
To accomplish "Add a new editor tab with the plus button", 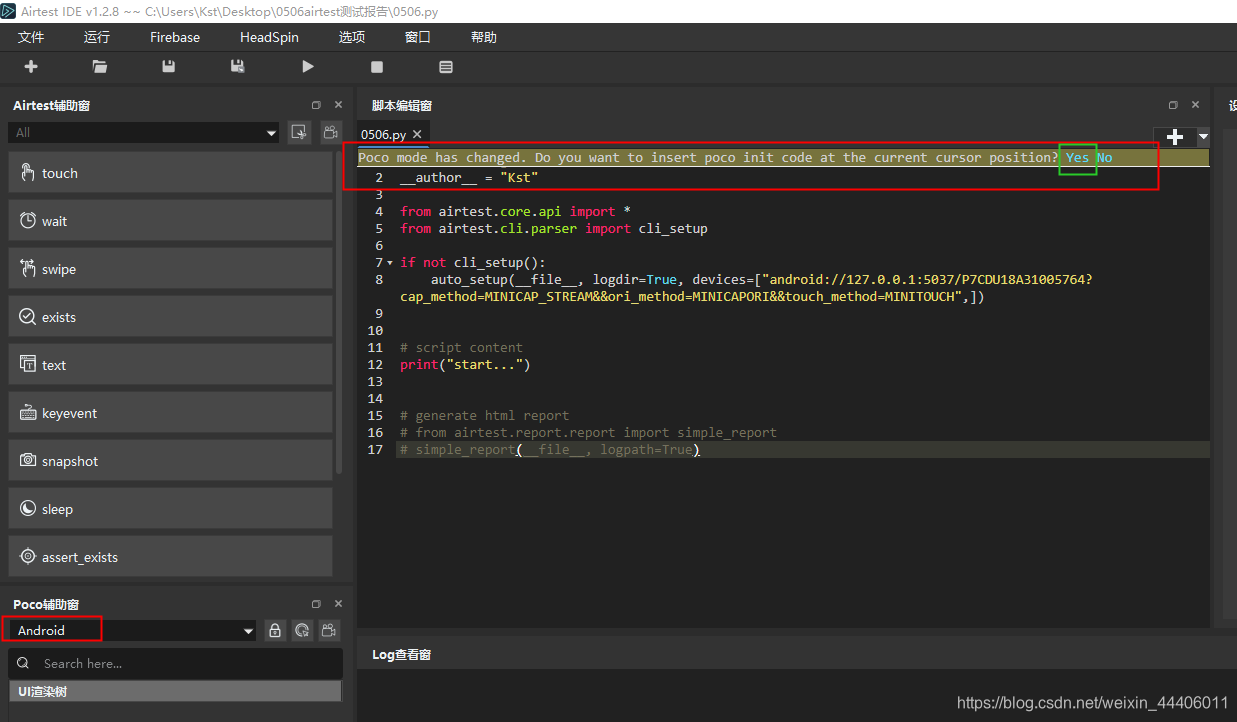I will (x=1175, y=137).
